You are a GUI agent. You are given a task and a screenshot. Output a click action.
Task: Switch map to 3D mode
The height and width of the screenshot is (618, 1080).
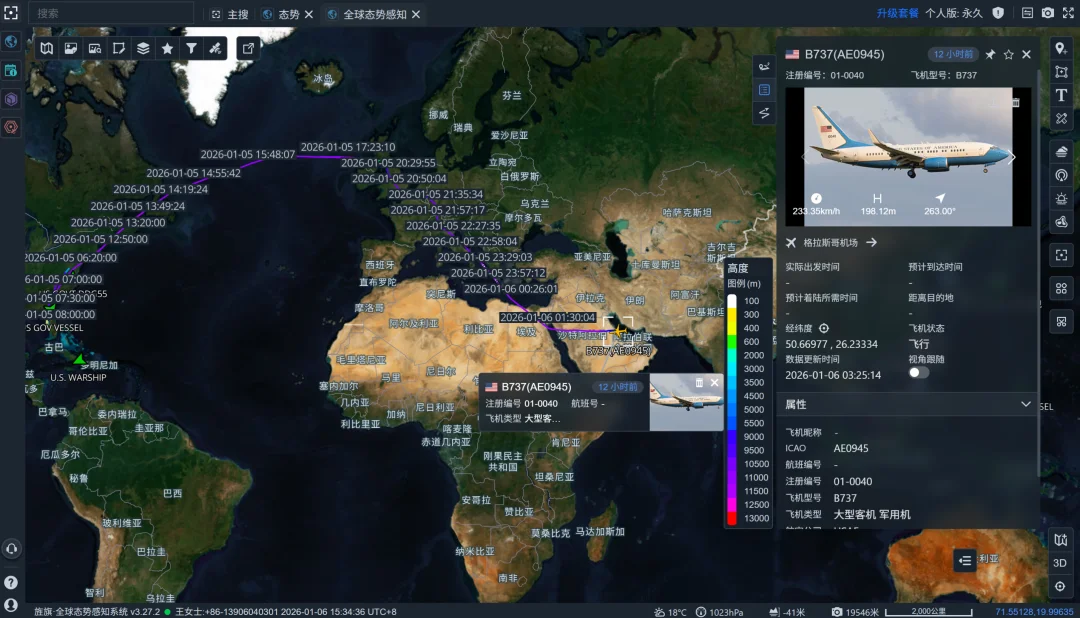point(1061,563)
